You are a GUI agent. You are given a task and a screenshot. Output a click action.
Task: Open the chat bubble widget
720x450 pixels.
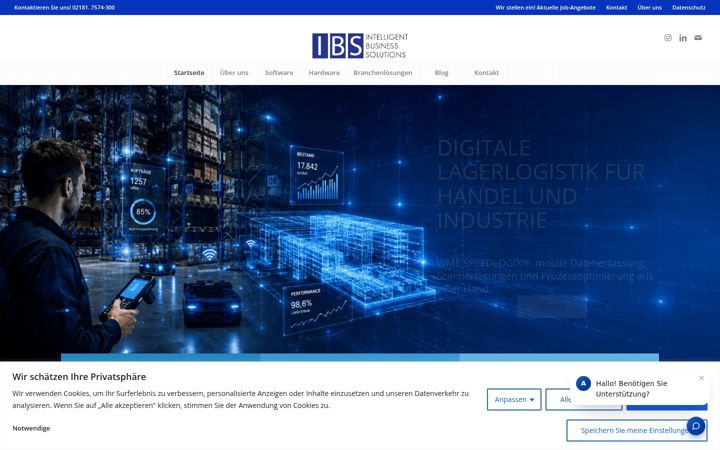[x=696, y=426]
